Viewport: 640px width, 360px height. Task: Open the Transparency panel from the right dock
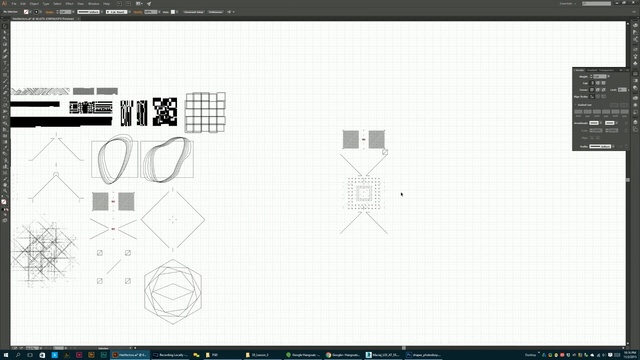tap(636, 88)
